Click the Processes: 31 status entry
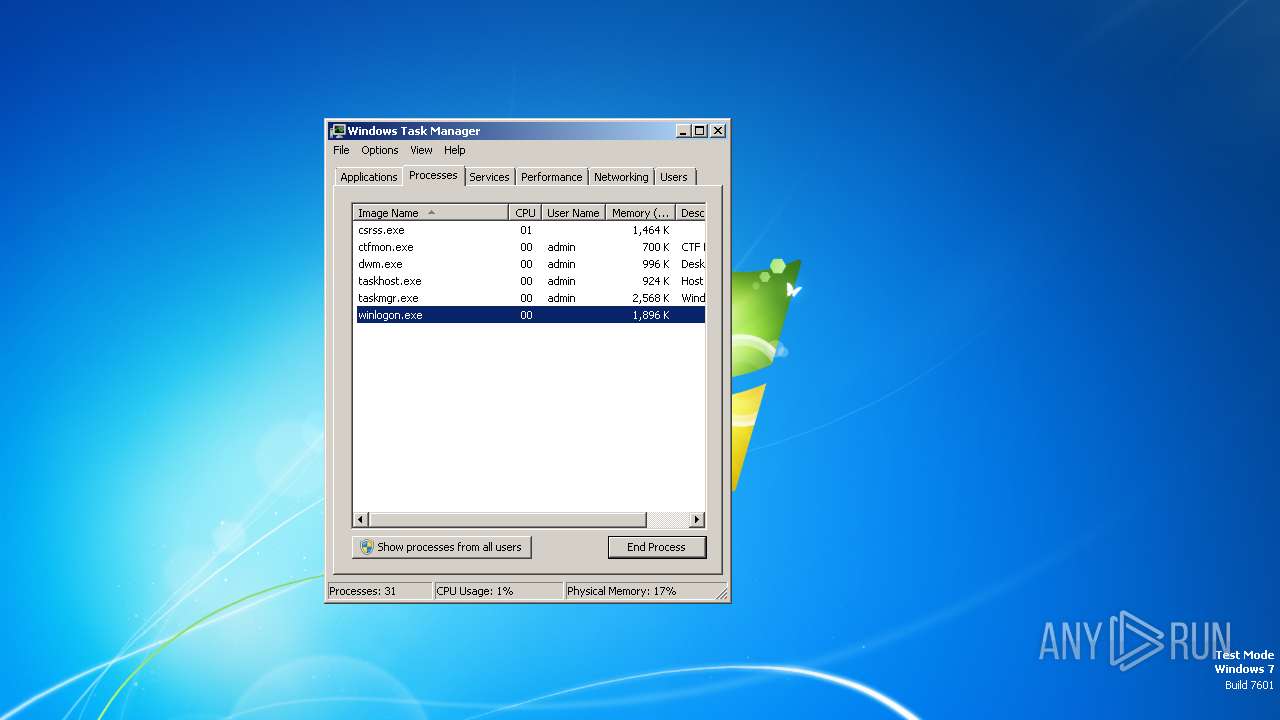The width and height of the screenshot is (1280, 720). tap(380, 591)
